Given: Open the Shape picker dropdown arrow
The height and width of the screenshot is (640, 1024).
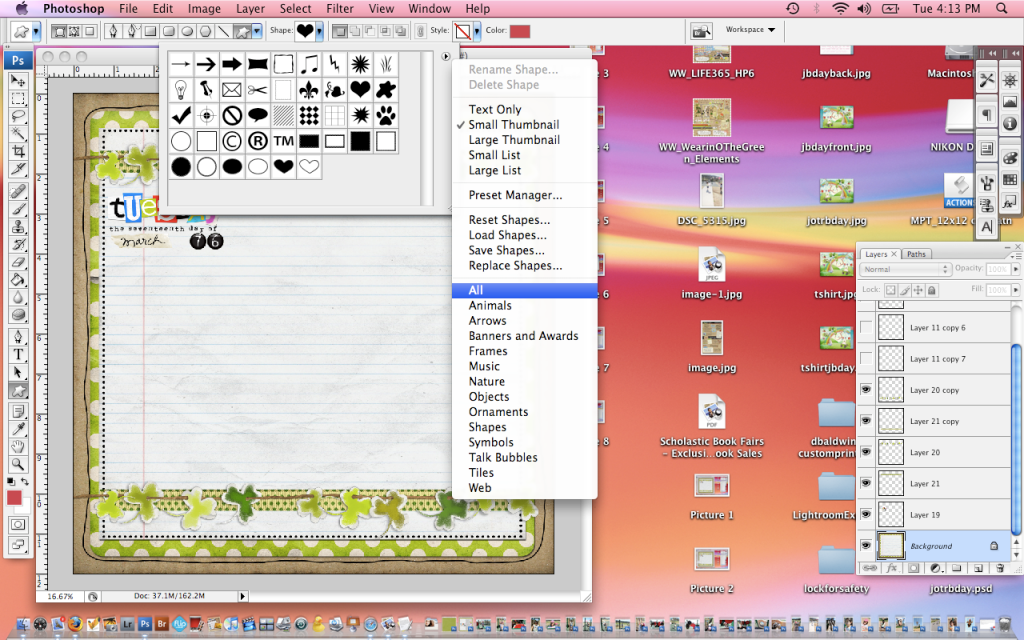Looking at the screenshot, I should click(x=319, y=31).
